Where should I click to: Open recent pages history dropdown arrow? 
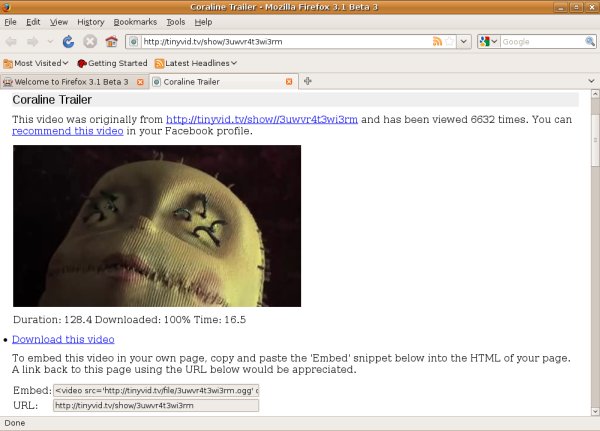(x=50, y=41)
